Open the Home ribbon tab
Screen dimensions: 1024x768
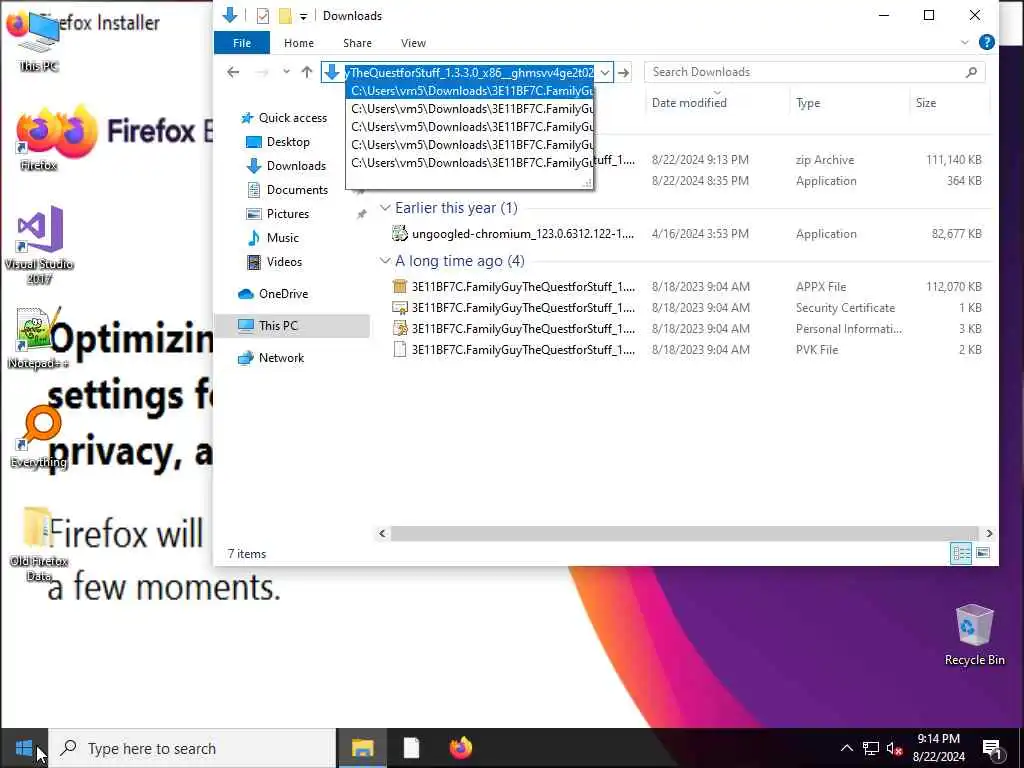tap(299, 43)
